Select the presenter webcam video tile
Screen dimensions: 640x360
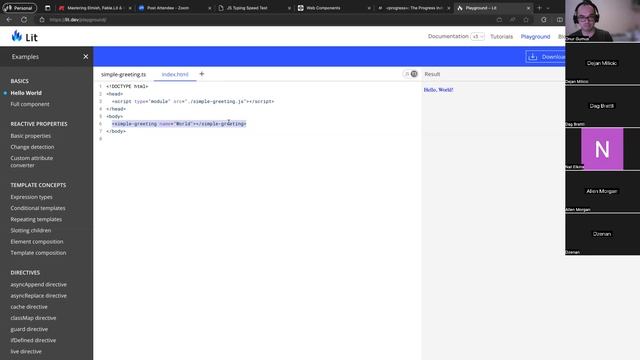(x=602, y=20)
